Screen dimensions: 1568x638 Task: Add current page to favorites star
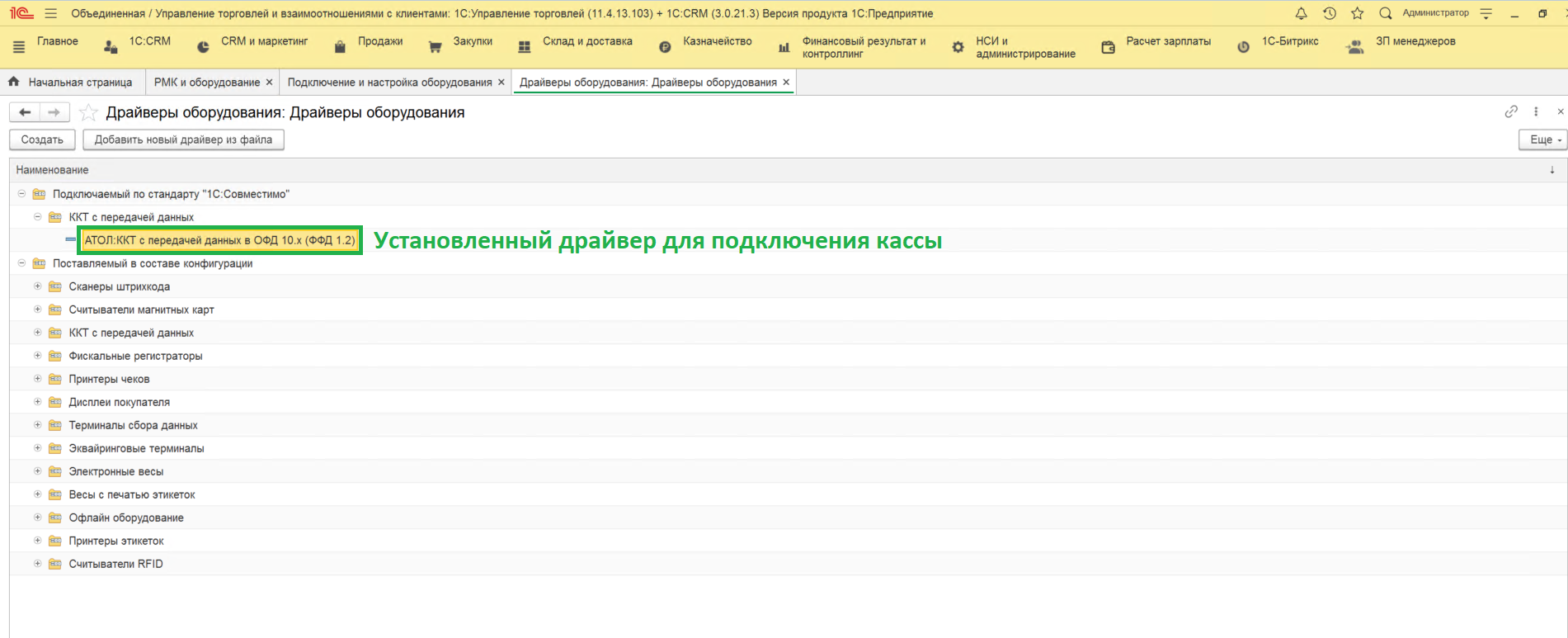[x=88, y=113]
